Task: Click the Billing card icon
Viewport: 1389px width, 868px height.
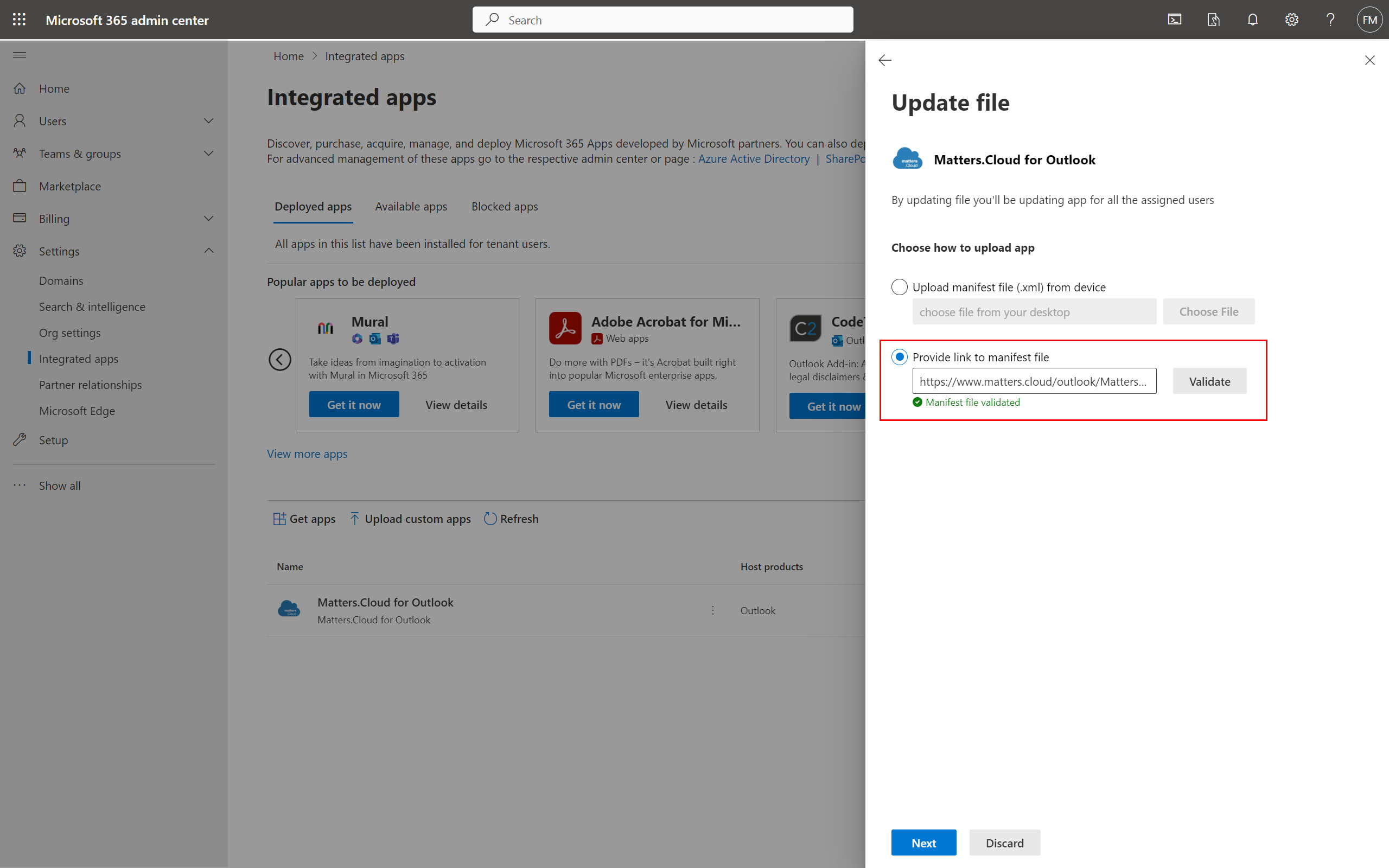Action: (x=20, y=218)
